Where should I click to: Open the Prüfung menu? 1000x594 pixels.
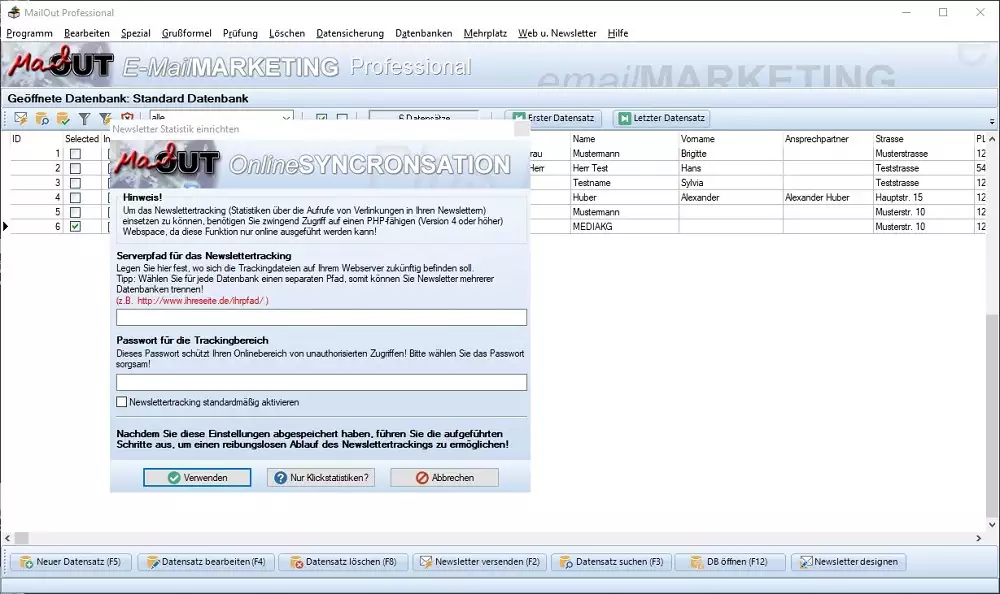click(x=240, y=33)
